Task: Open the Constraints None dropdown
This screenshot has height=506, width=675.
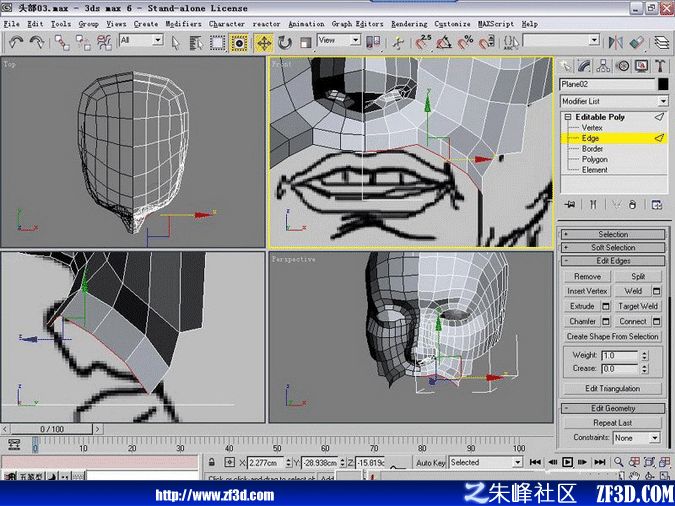Action: [x=655, y=438]
